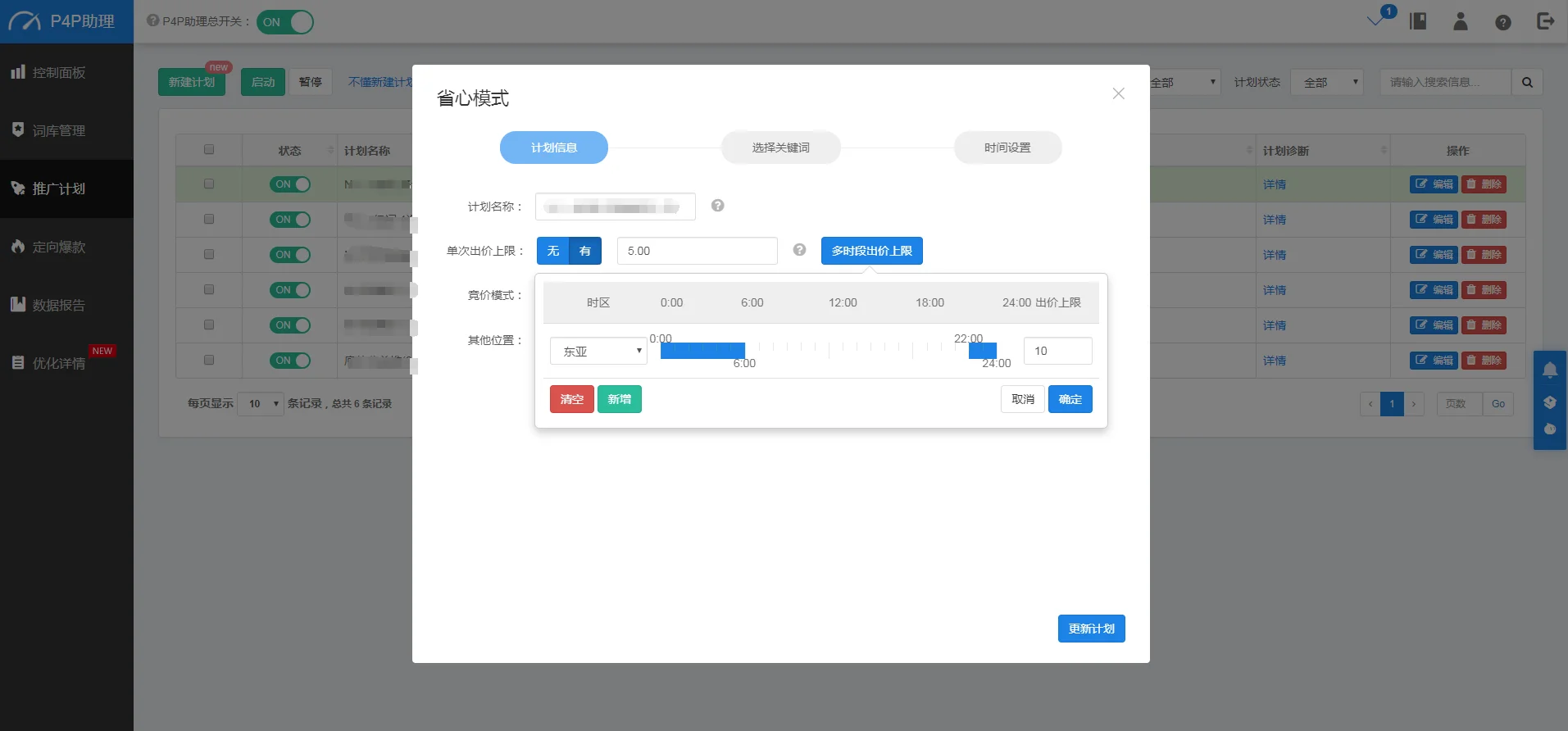Expand the 计划状态 全部 dropdown
The width and height of the screenshot is (1568, 731).
(x=1326, y=82)
